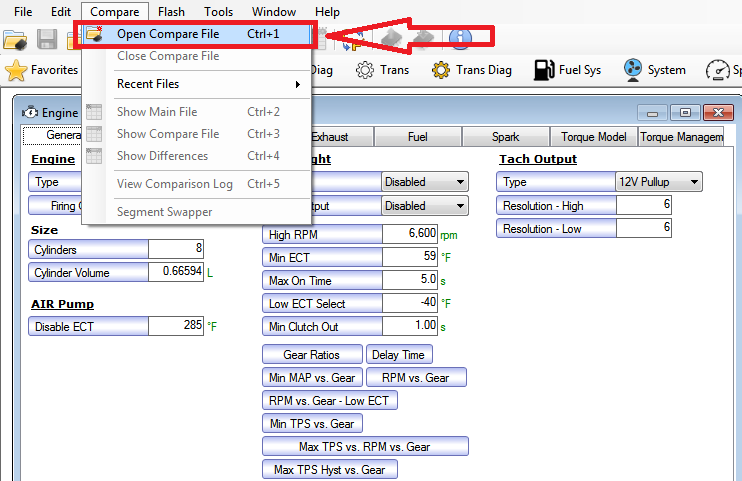Click the High RPM value field
The width and height of the screenshot is (742, 481).
pyautogui.click(x=410, y=234)
